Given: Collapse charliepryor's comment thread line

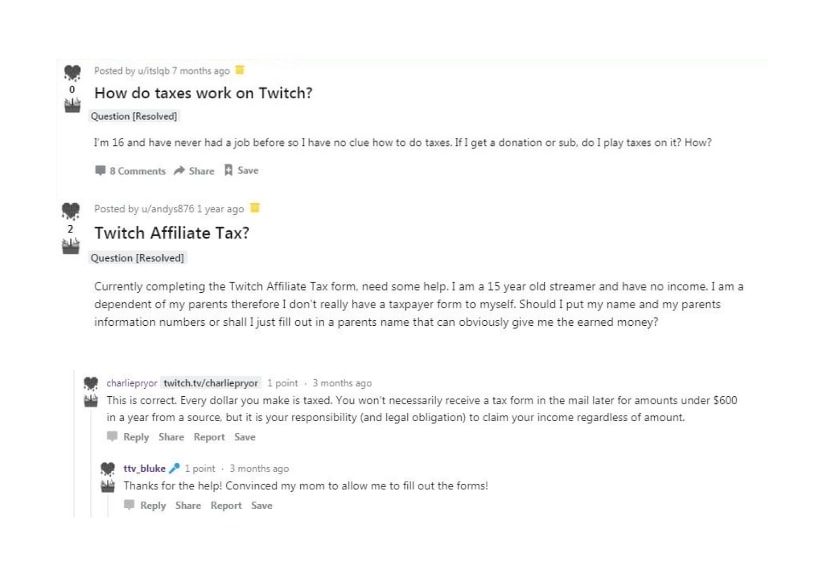Looking at the screenshot, I should [74, 450].
